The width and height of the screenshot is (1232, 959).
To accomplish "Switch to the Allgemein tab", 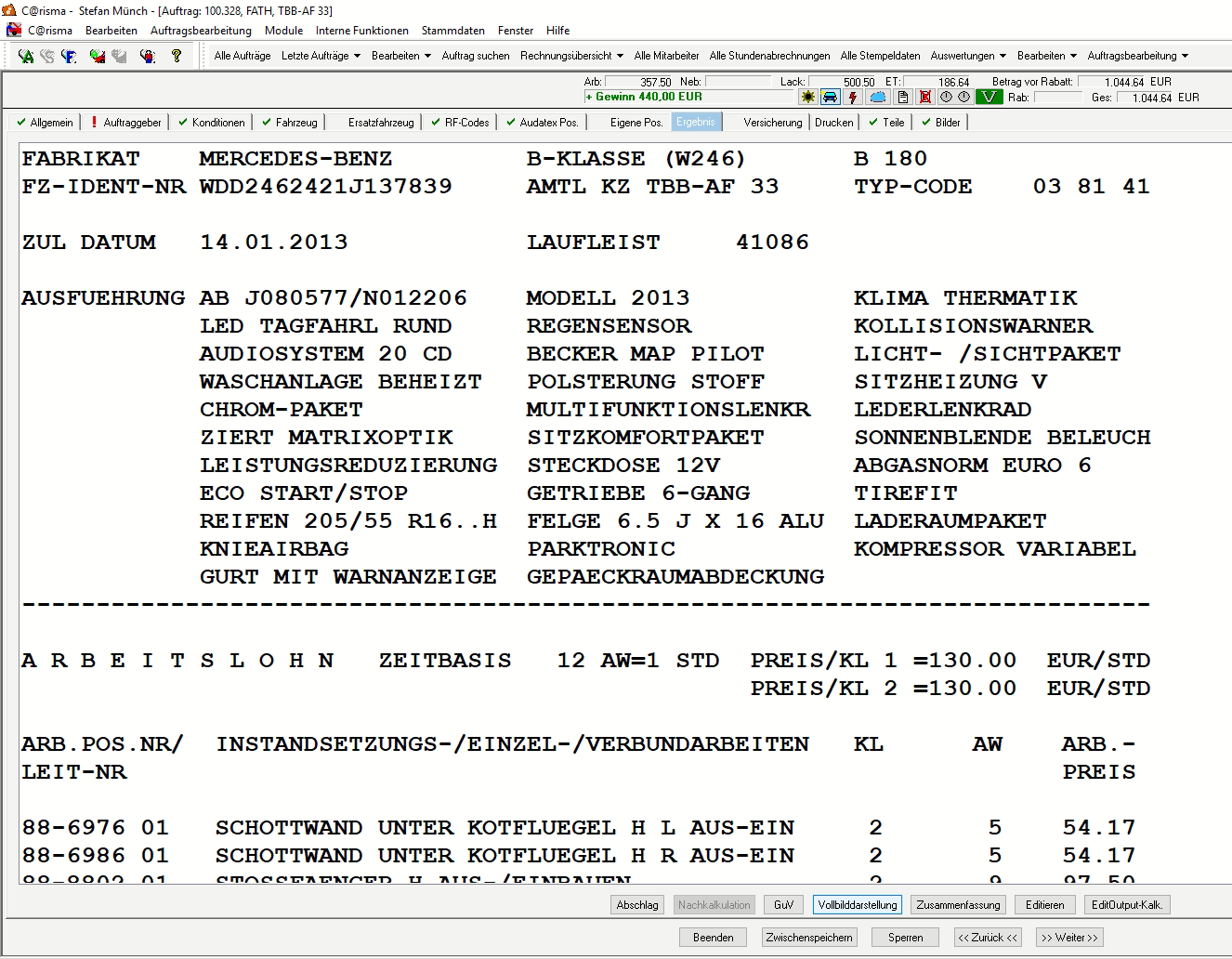I will tap(45, 123).
